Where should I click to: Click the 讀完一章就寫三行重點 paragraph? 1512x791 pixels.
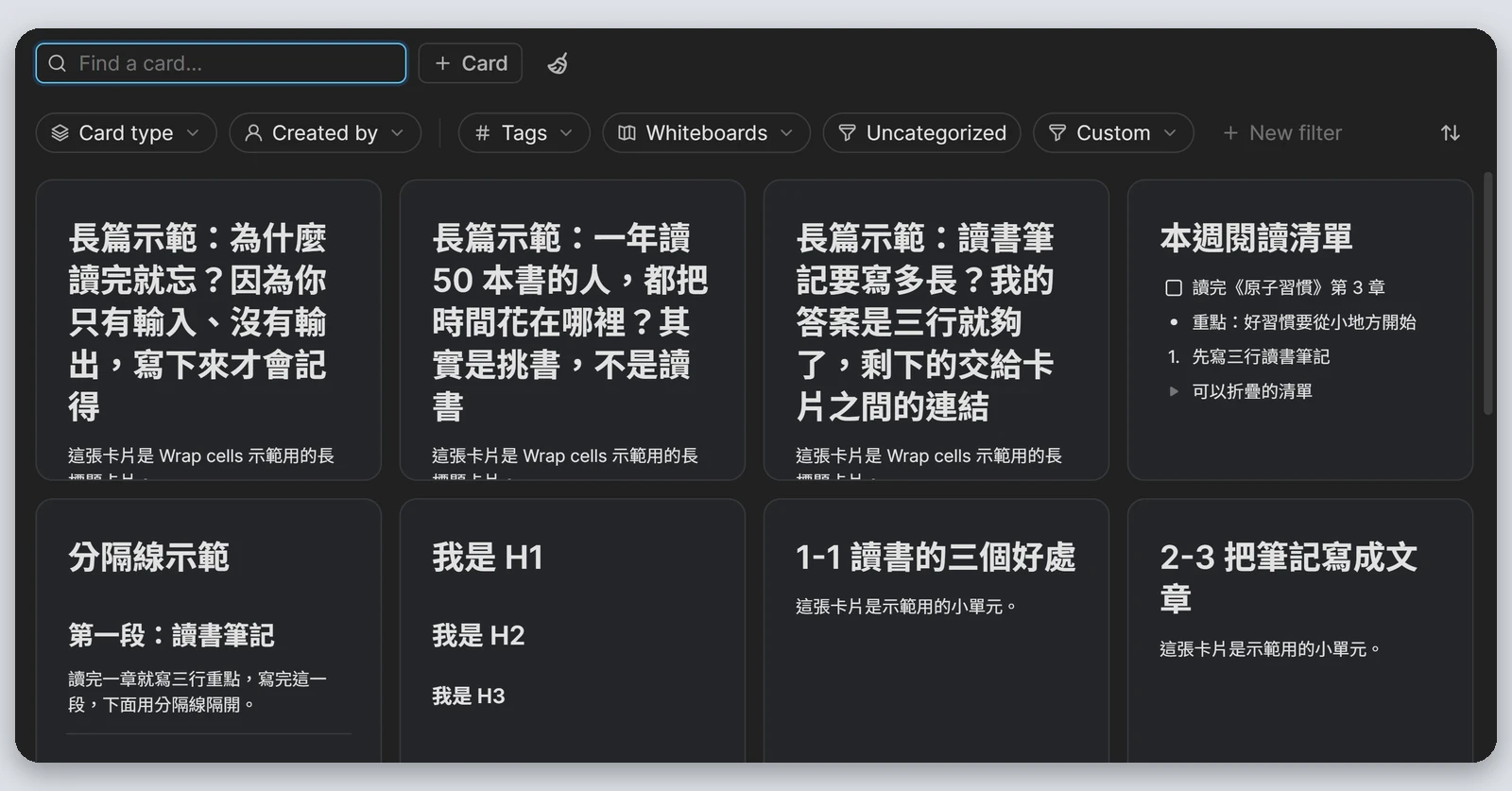click(x=198, y=692)
